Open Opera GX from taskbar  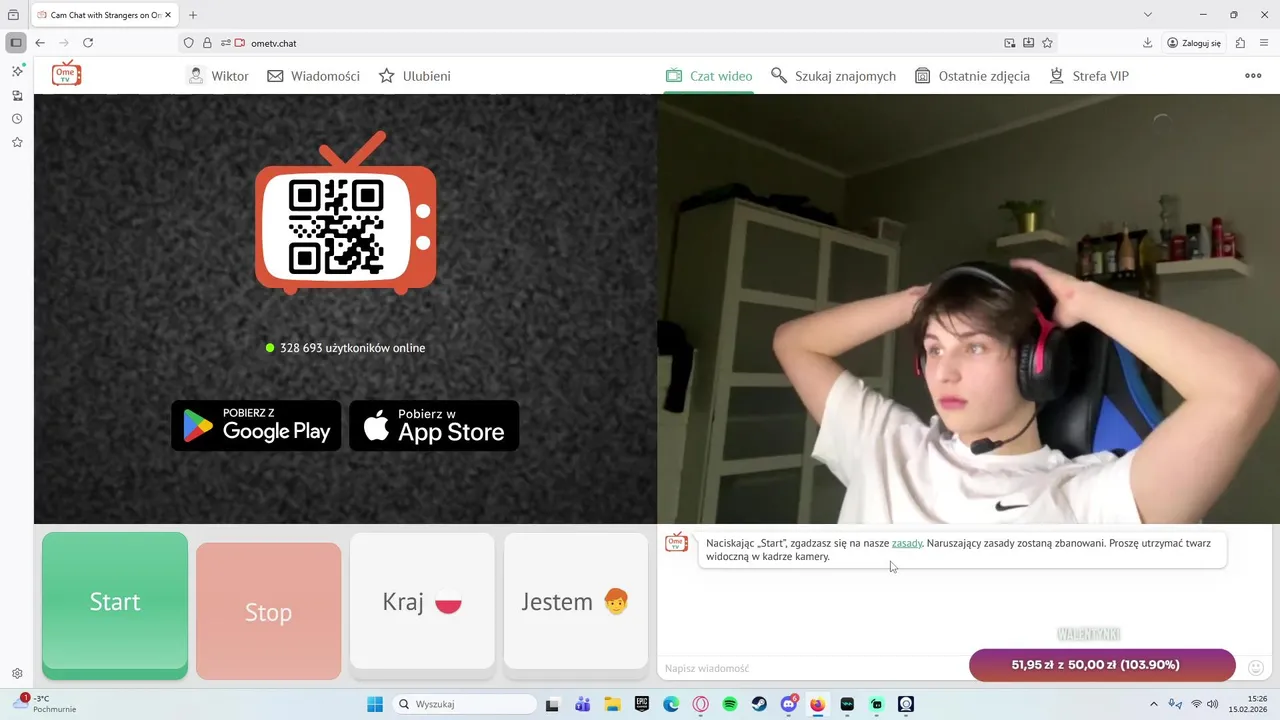[x=700, y=704]
